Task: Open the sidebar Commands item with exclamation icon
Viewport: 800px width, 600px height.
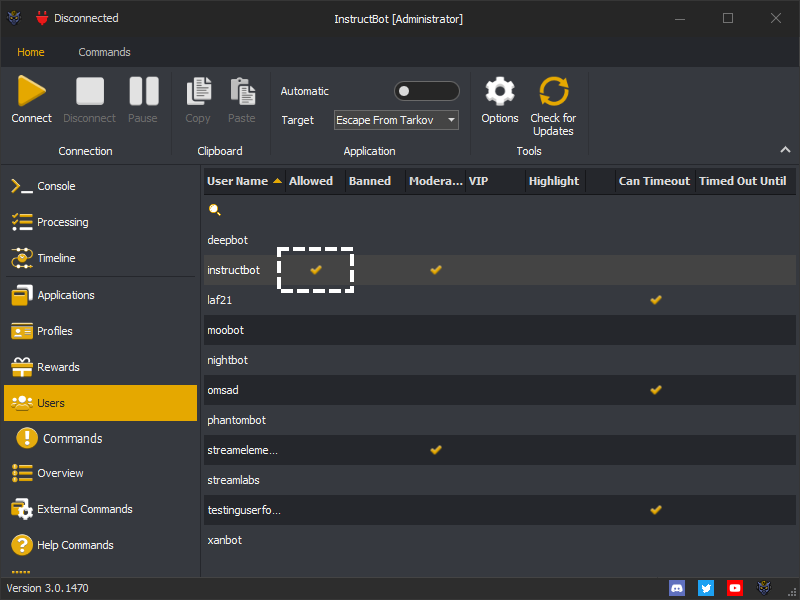Action: 101,438
